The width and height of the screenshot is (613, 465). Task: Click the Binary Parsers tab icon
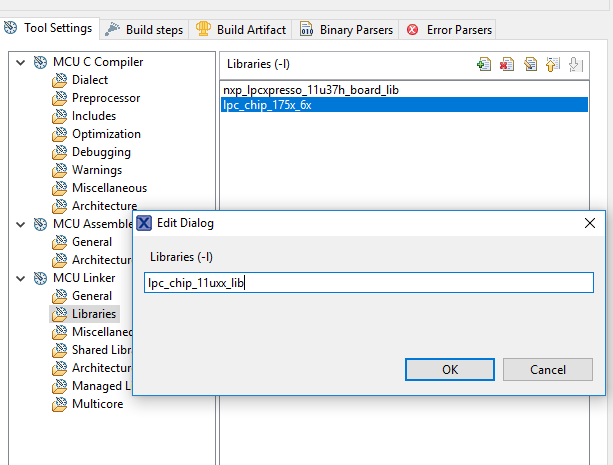pyautogui.click(x=306, y=29)
